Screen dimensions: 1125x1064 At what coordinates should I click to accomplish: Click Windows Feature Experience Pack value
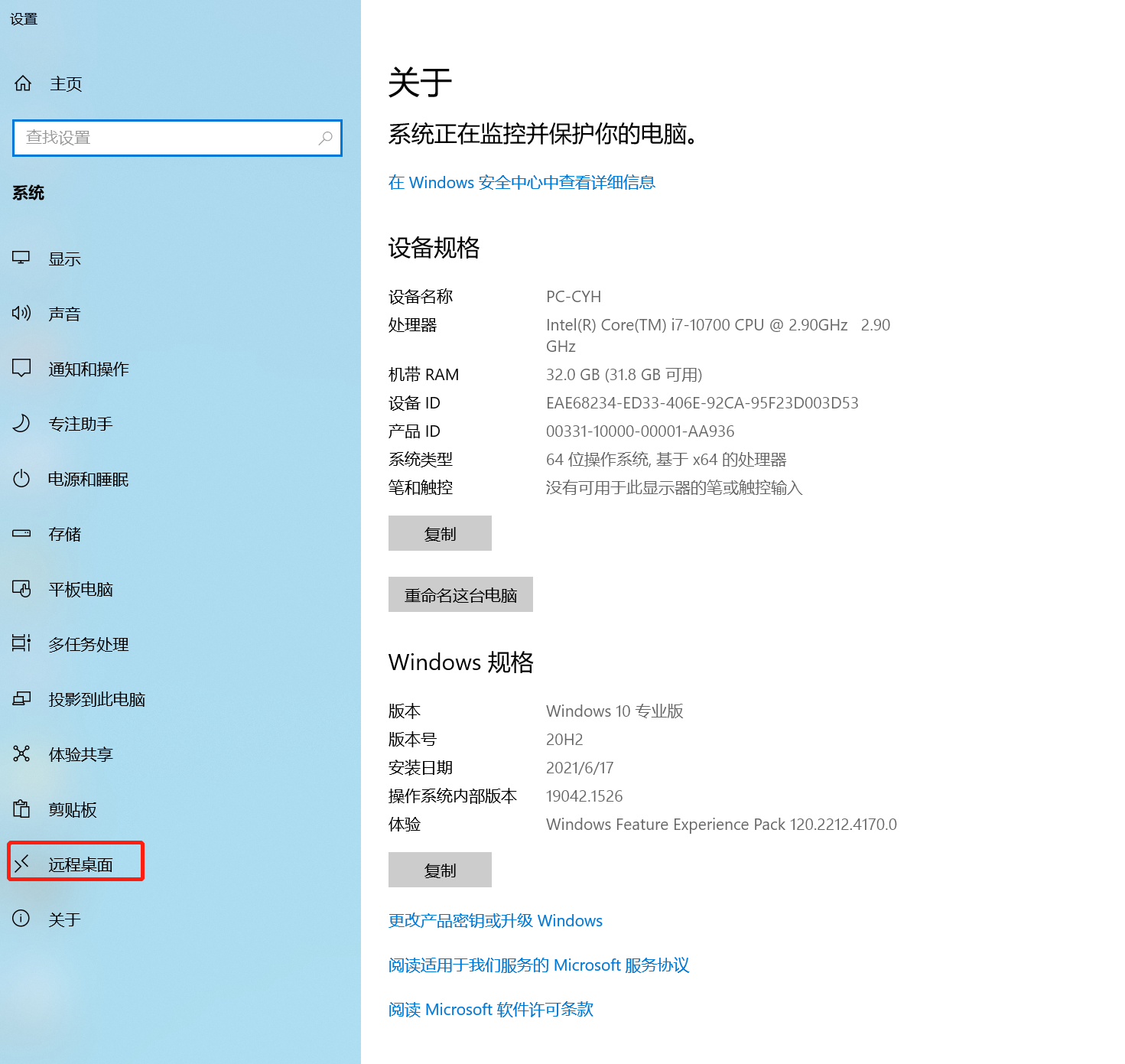pos(721,825)
